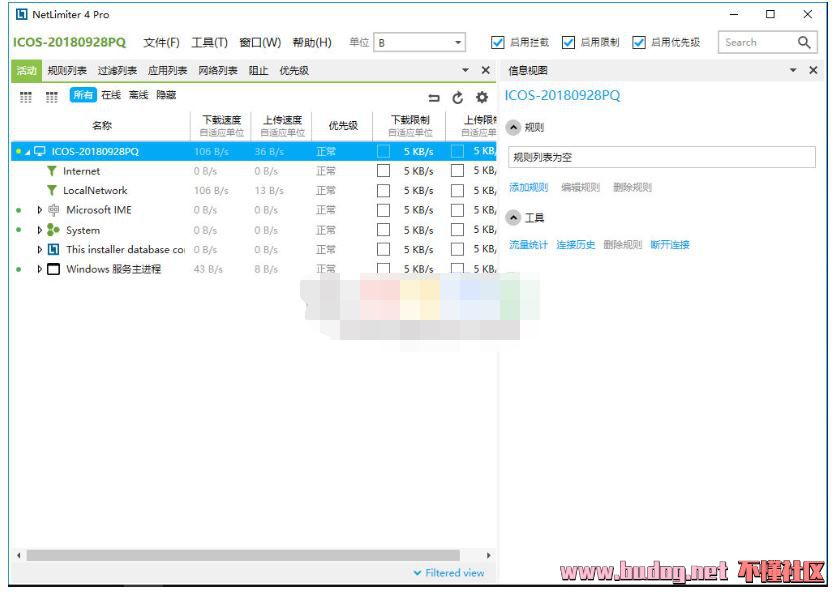This screenshot has width=834, height=592.
Task: Show only 离线 items
Action: coord(138,95)
